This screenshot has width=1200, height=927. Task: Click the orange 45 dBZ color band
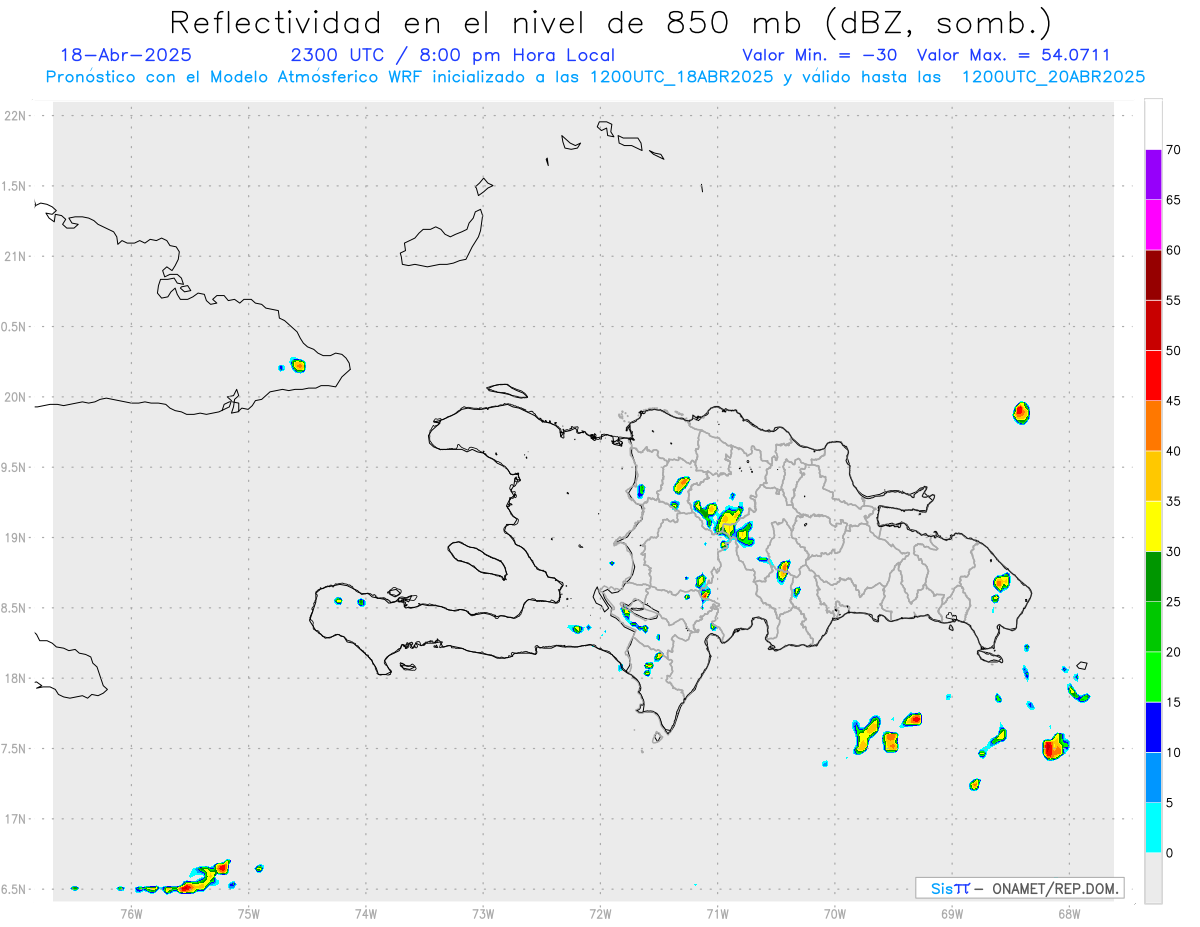coord(1153,426)
